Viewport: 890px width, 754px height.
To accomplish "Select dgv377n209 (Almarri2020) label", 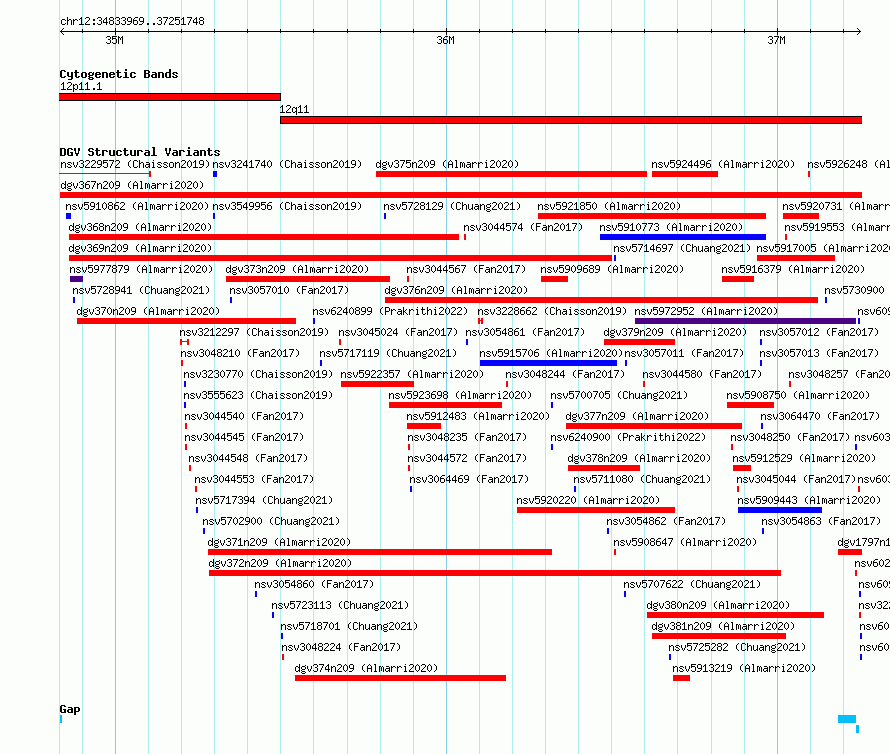I will click(x=637, y=416).
